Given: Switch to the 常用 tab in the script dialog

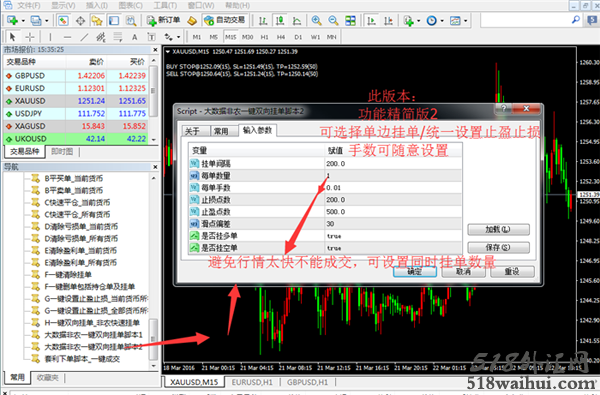Looking at the screenshot, I should point(221,131).
